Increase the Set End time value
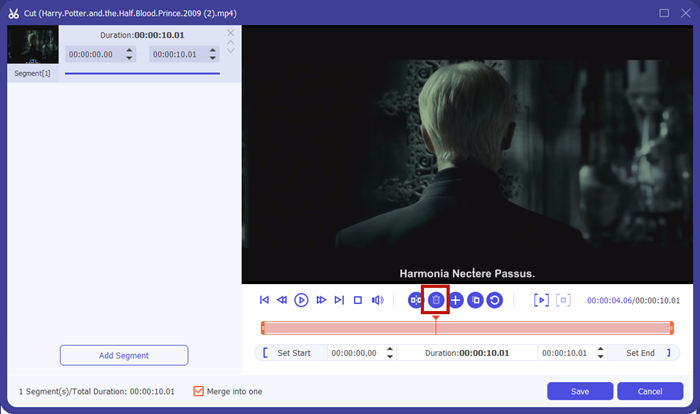The height and width of the screenshot is (414, 700). (x=600, y=349)
